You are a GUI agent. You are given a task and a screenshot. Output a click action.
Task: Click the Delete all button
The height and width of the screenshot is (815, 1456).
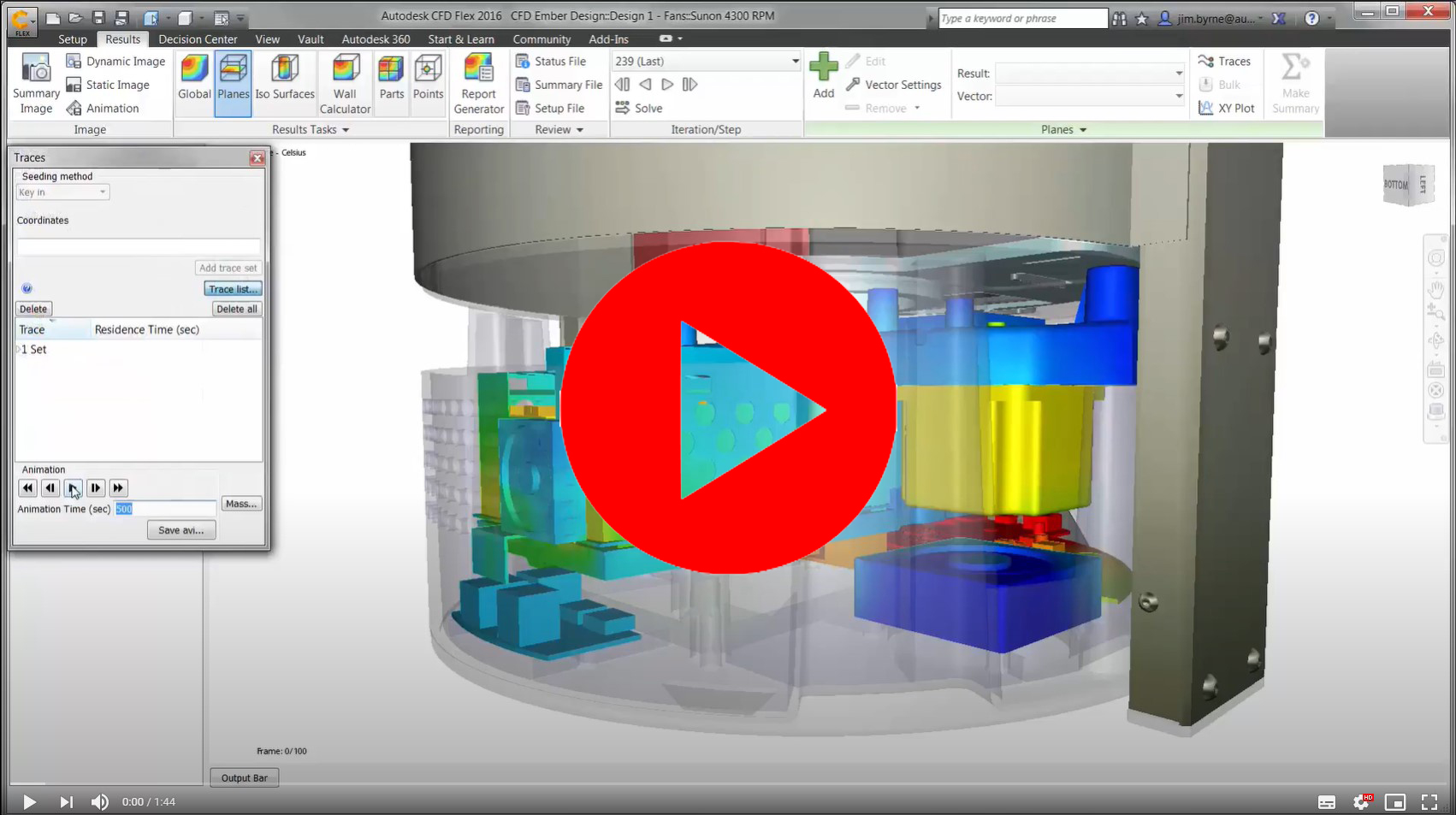[x=237, y=309]
